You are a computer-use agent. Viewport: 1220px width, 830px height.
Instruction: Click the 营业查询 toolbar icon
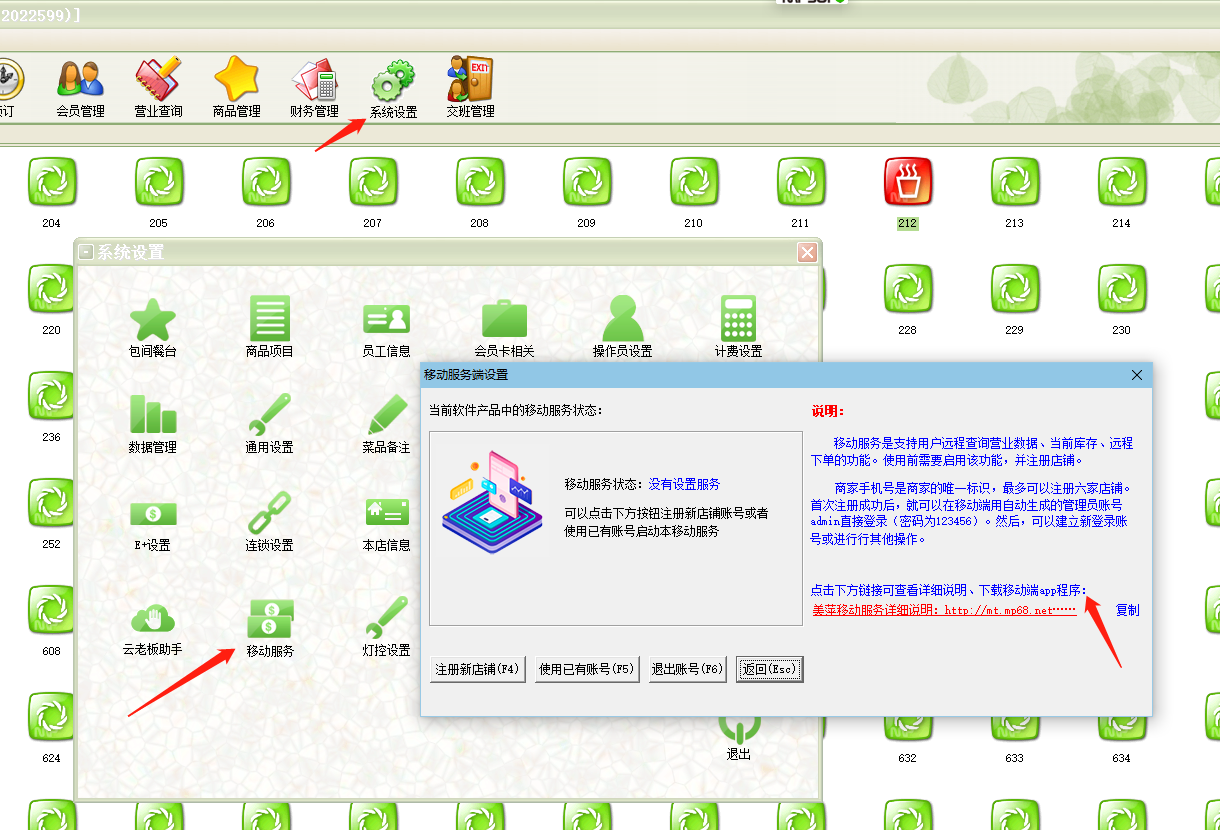(x=158, y=80)
